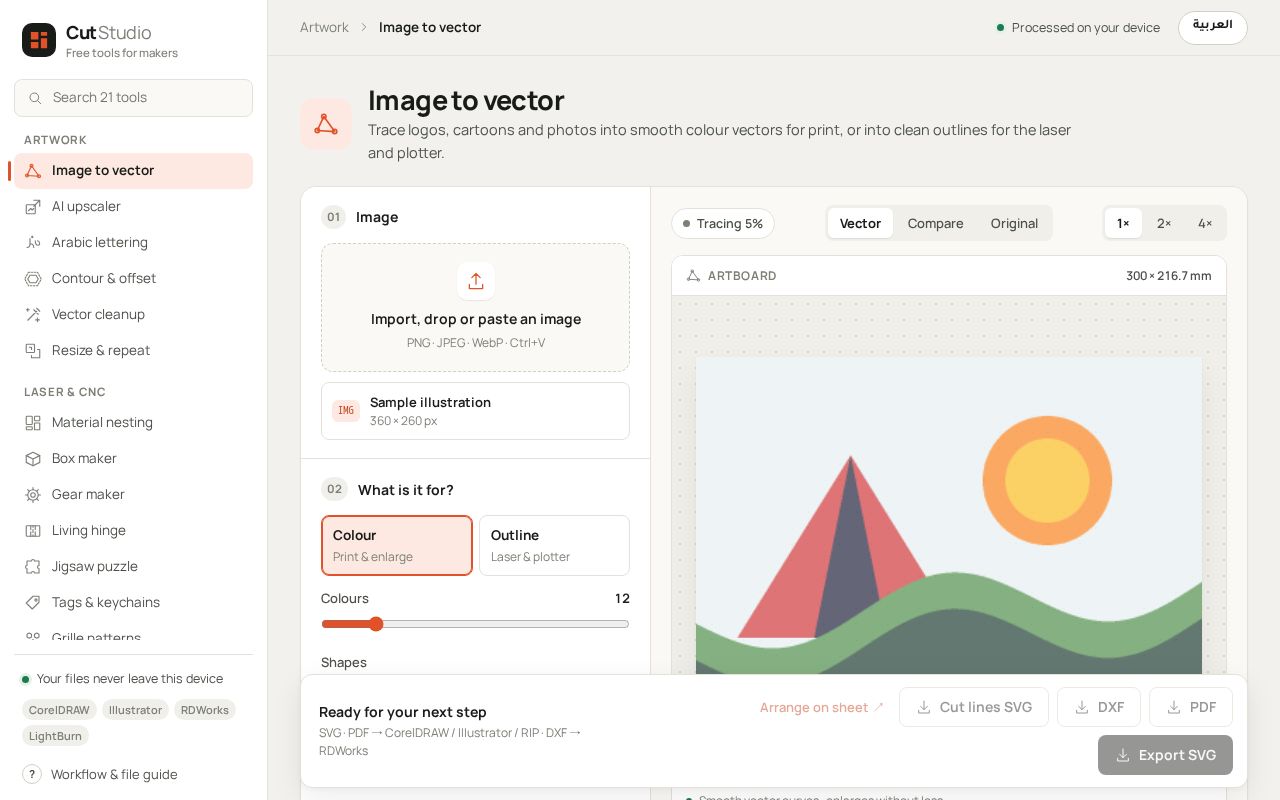Click the CorelDRAW tag
The width and height of the screenshot is (1280, 800).
(59, 710)
